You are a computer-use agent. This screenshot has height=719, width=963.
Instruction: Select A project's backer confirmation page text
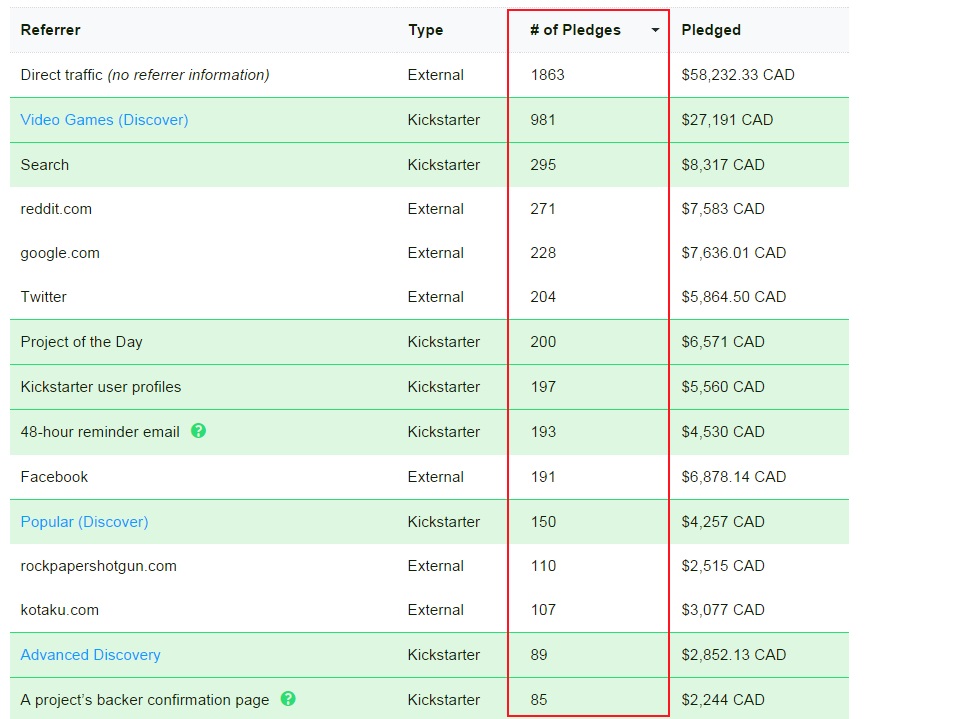[145, 700]
